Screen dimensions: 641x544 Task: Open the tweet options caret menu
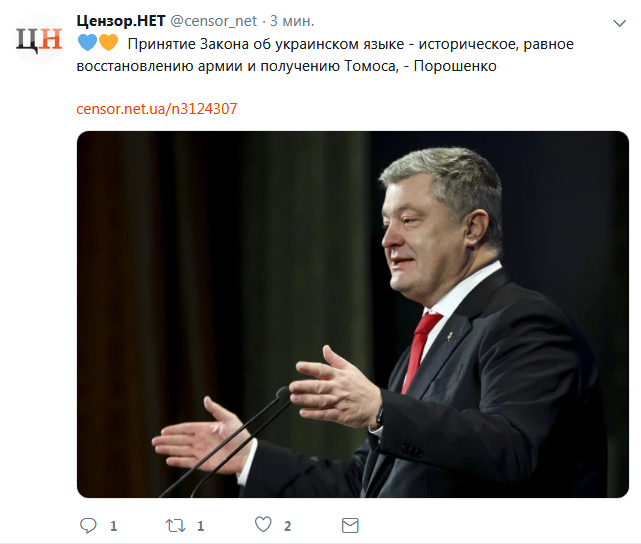pos(620,23)
